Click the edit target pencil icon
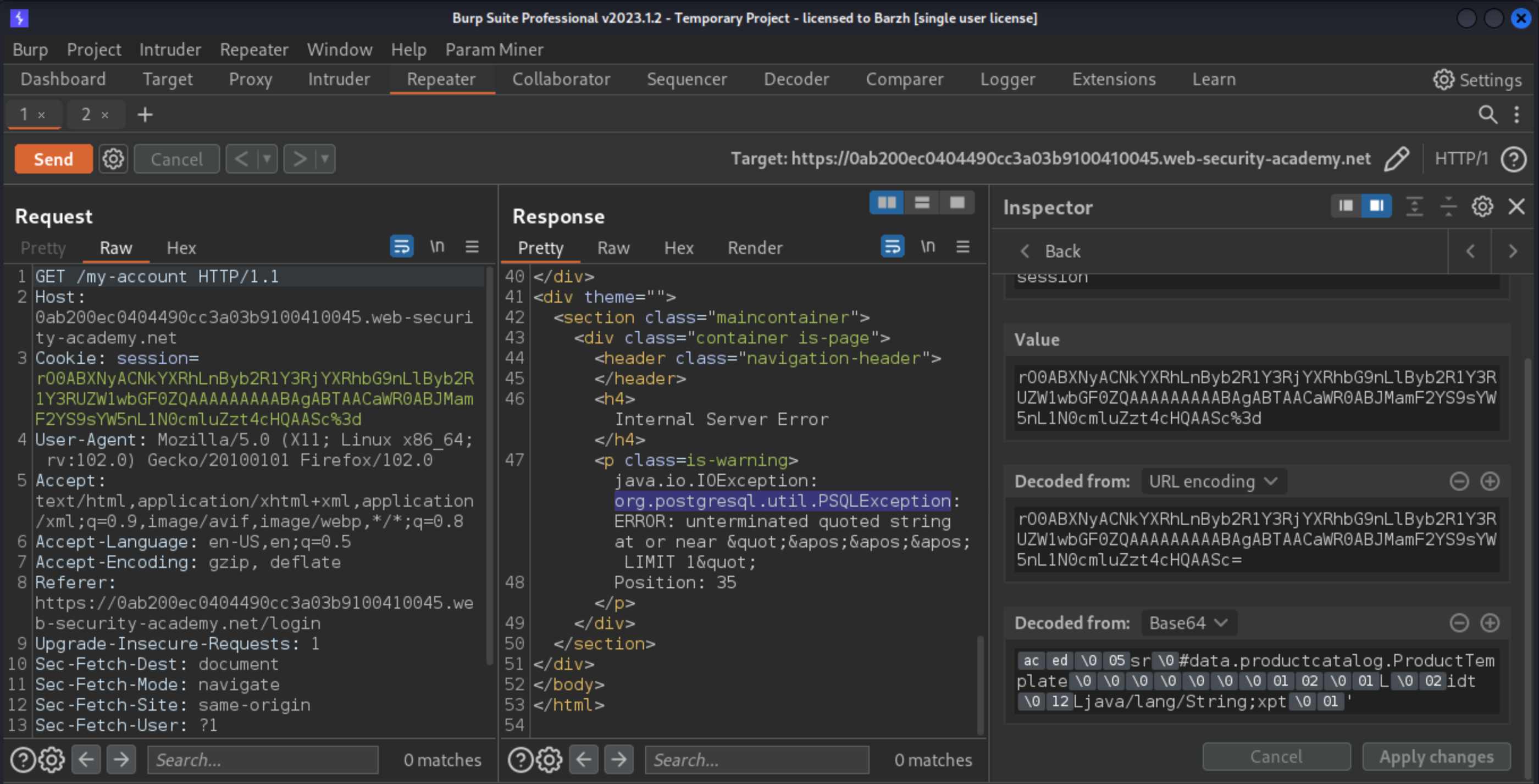 click(x=1396, y=159)
